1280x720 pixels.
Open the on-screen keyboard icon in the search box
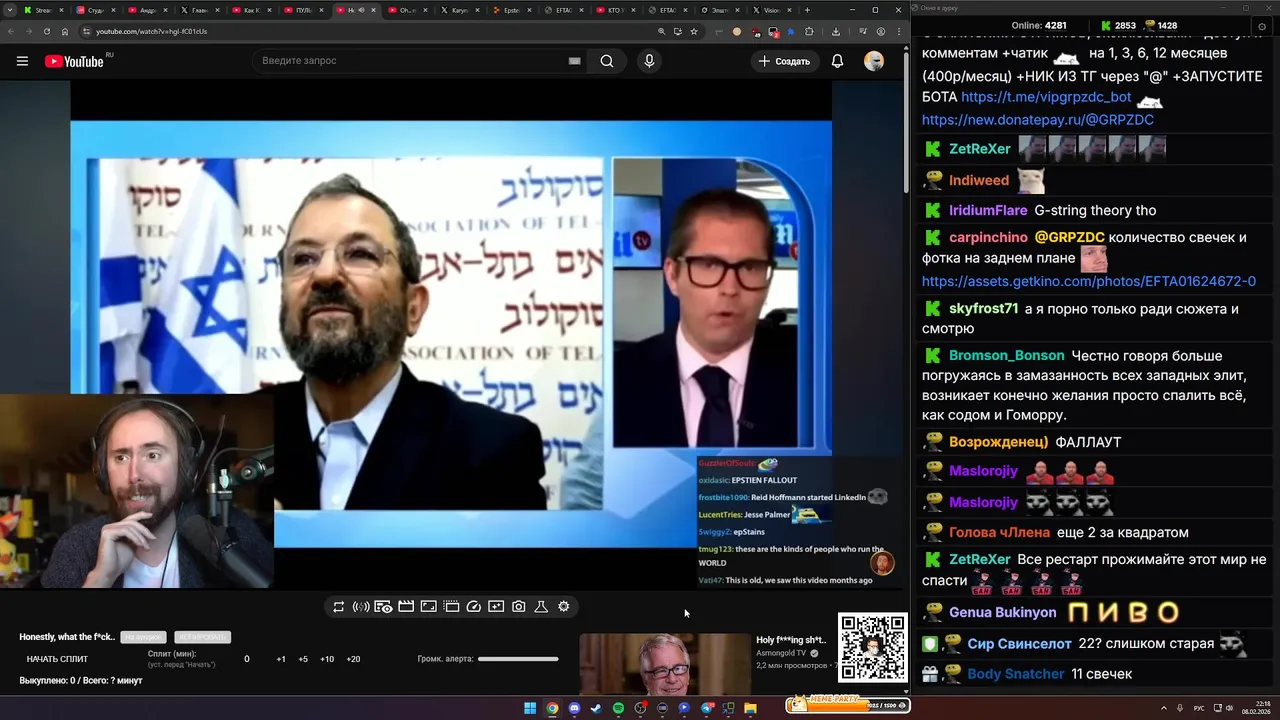tap(574, 61)
